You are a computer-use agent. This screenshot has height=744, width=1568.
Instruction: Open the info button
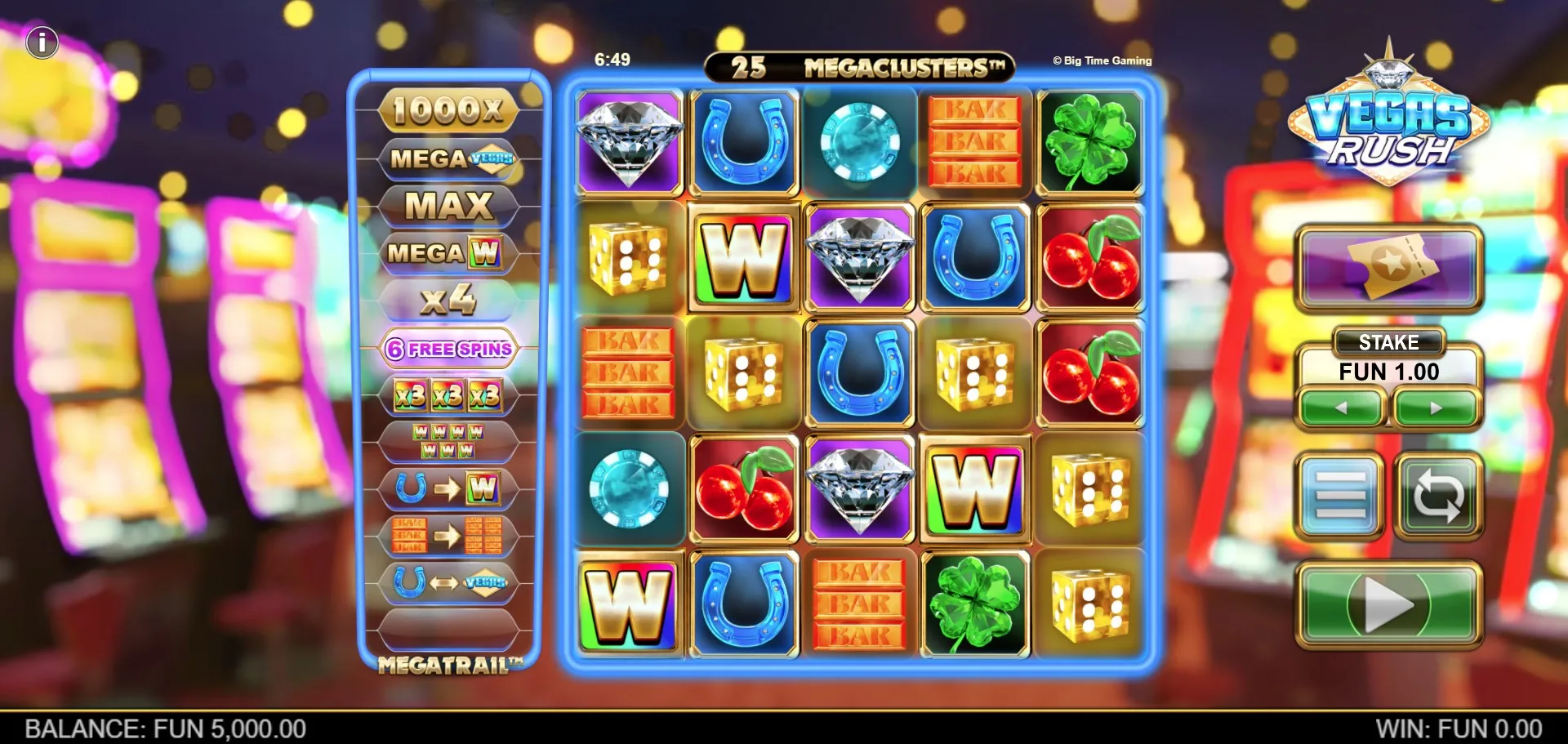(x=42, y=42)
